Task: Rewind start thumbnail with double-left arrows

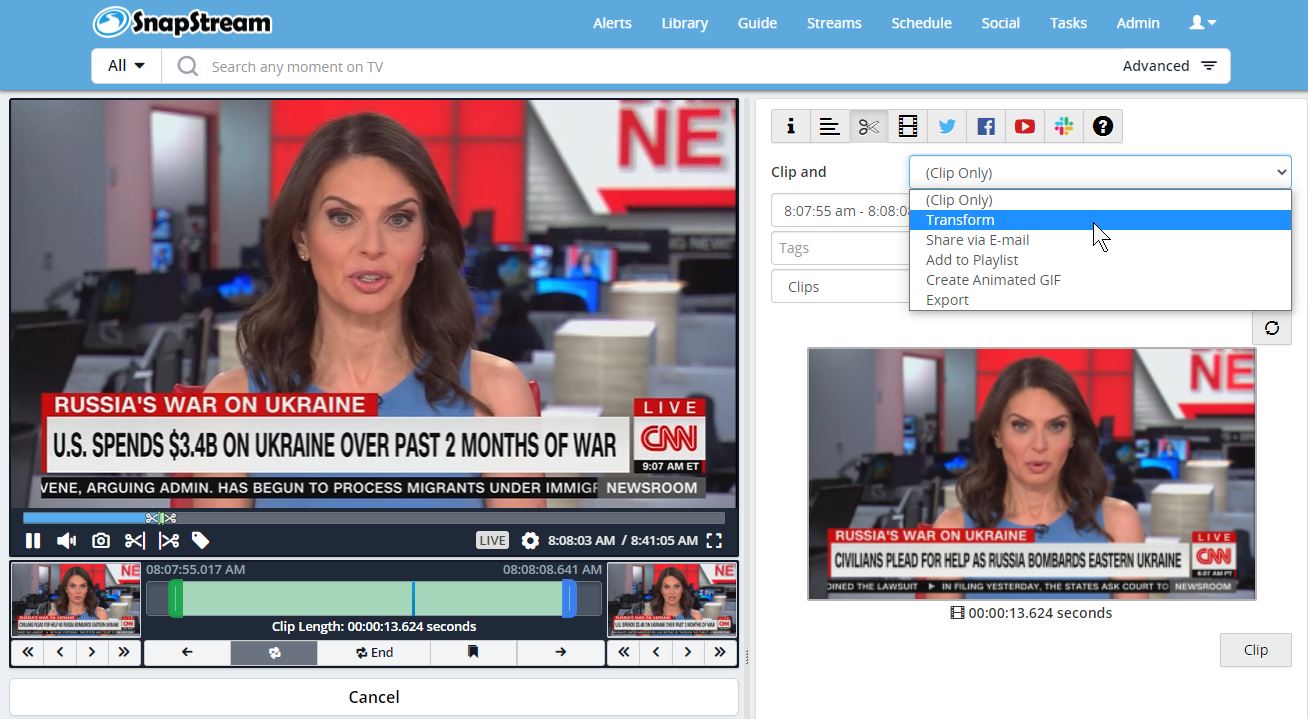Action: pos(27,652)
